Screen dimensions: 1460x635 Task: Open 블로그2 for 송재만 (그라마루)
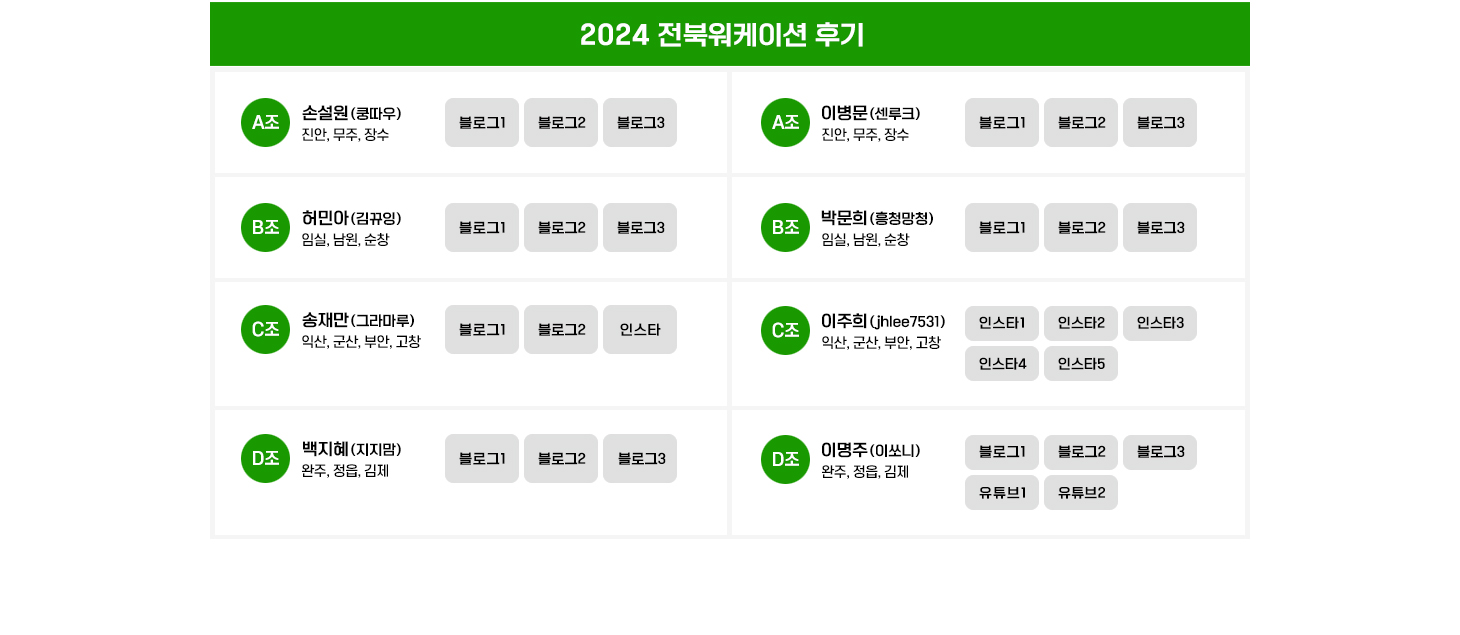point(561,330)
